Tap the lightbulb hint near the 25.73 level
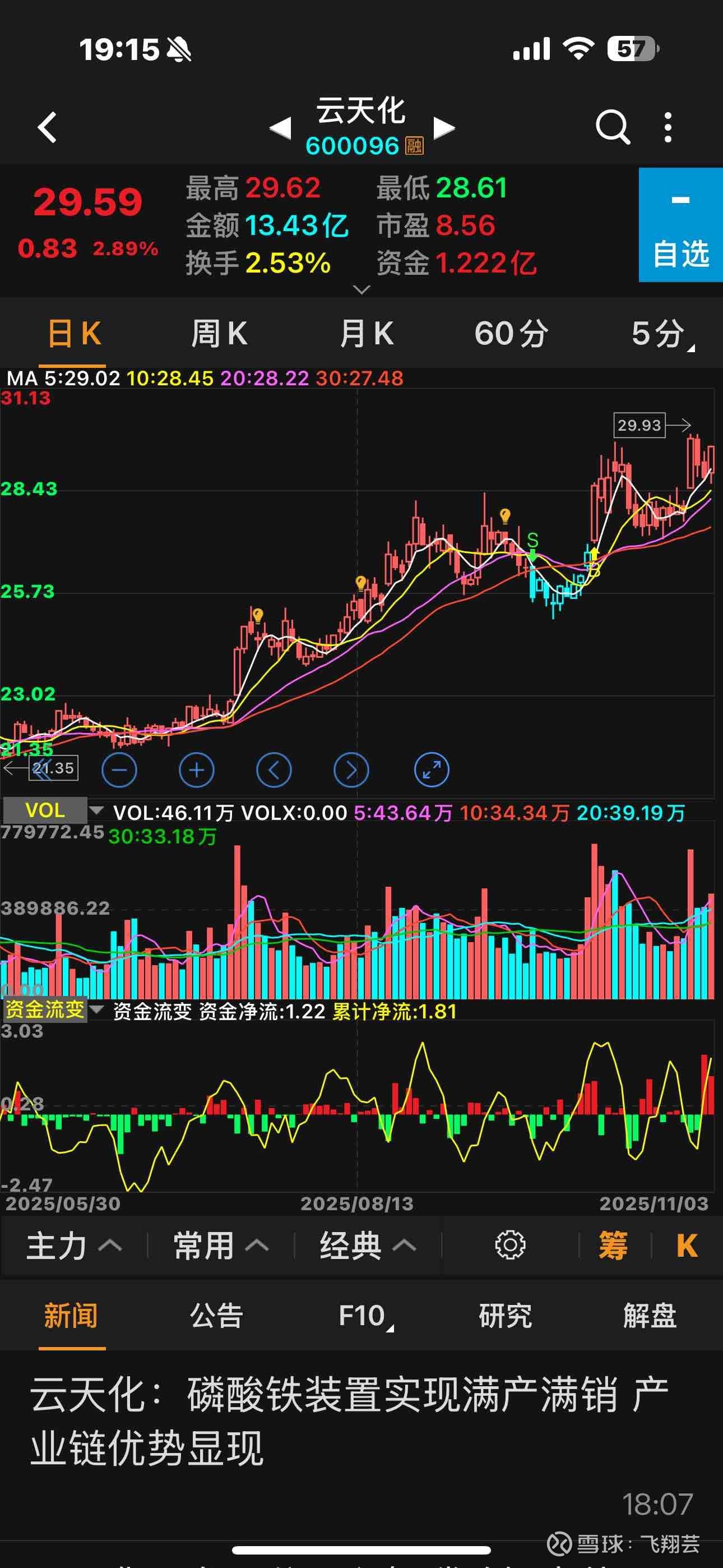This screenshot has height=1568, width=723. pos(361,584)
